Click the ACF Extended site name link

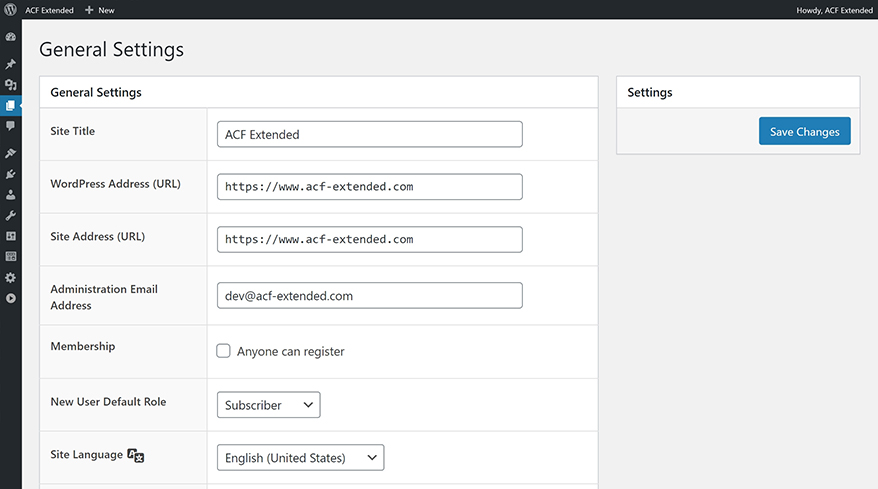coord(50,10)
